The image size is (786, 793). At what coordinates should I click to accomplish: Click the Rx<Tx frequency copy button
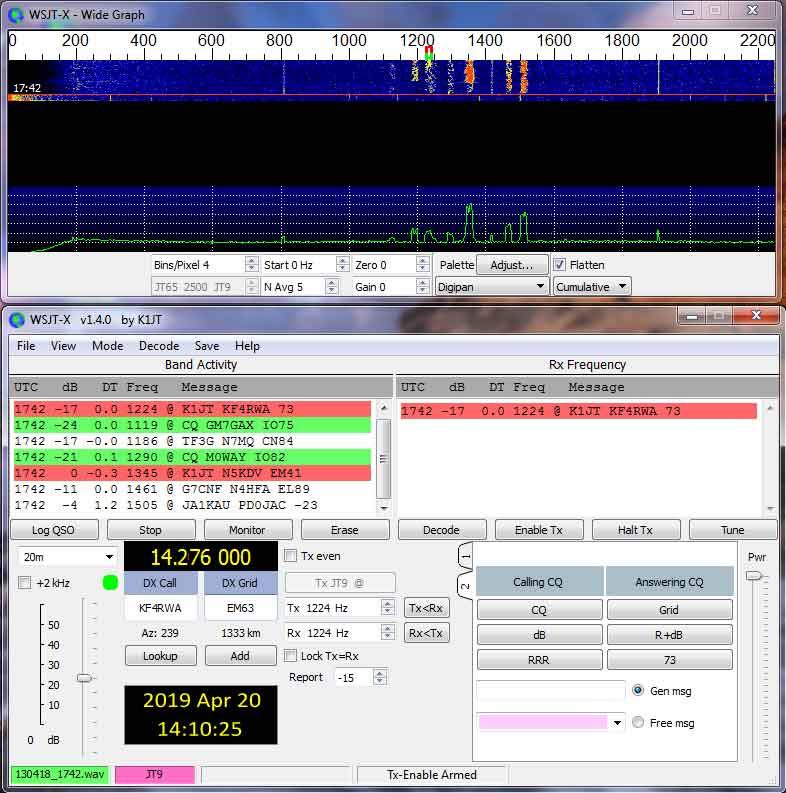(x=426, y=633)
